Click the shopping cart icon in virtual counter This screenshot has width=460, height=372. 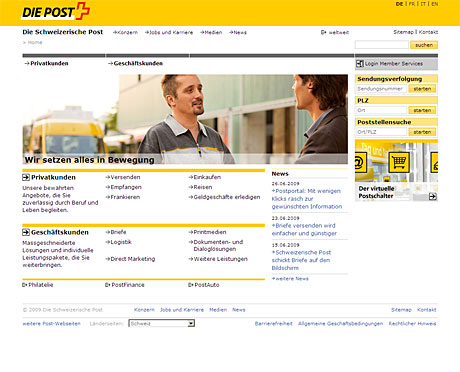click(399, 162)
